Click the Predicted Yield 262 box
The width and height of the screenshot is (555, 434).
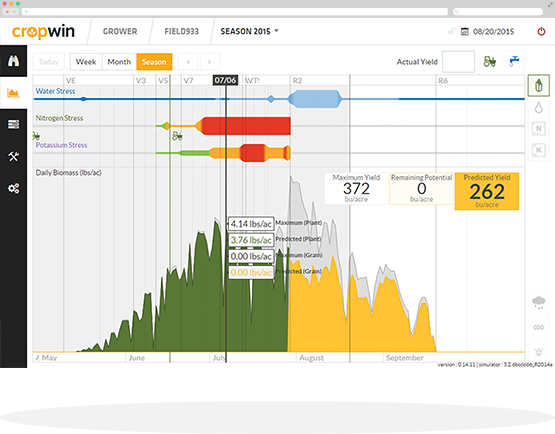pyautogui.click(x=487, y=191)
